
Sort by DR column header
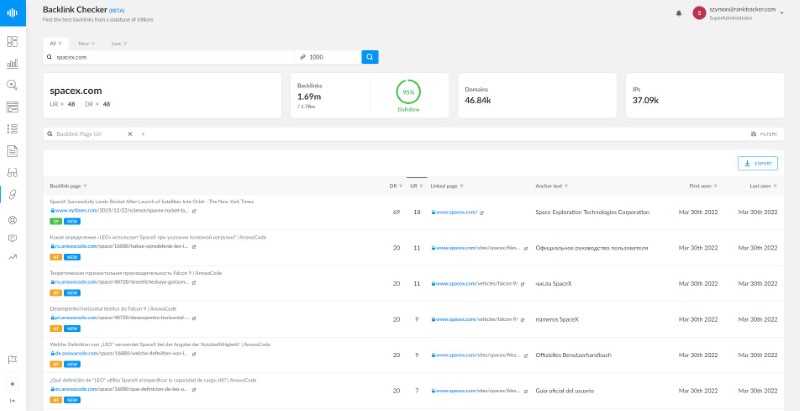tap(395, 186)
